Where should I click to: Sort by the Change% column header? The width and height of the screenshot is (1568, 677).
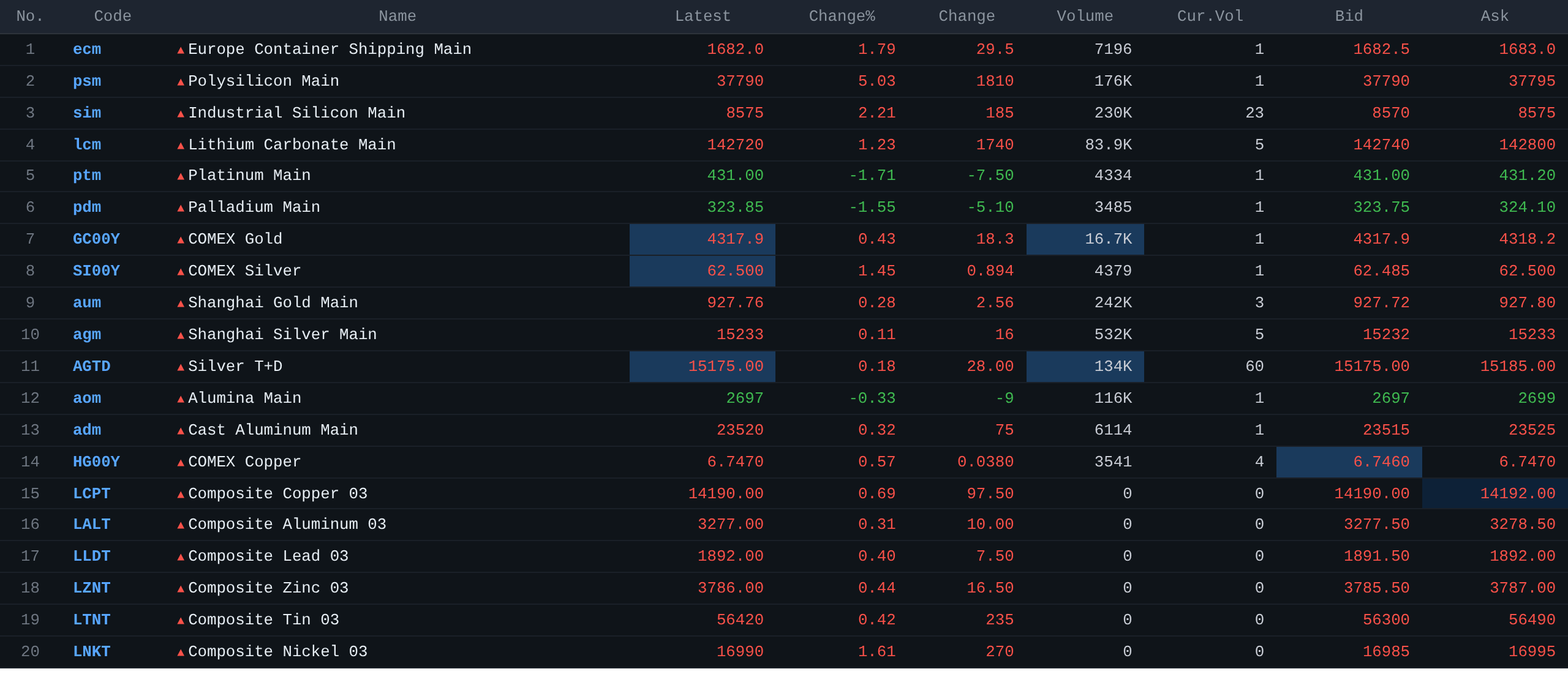point(842,17)
